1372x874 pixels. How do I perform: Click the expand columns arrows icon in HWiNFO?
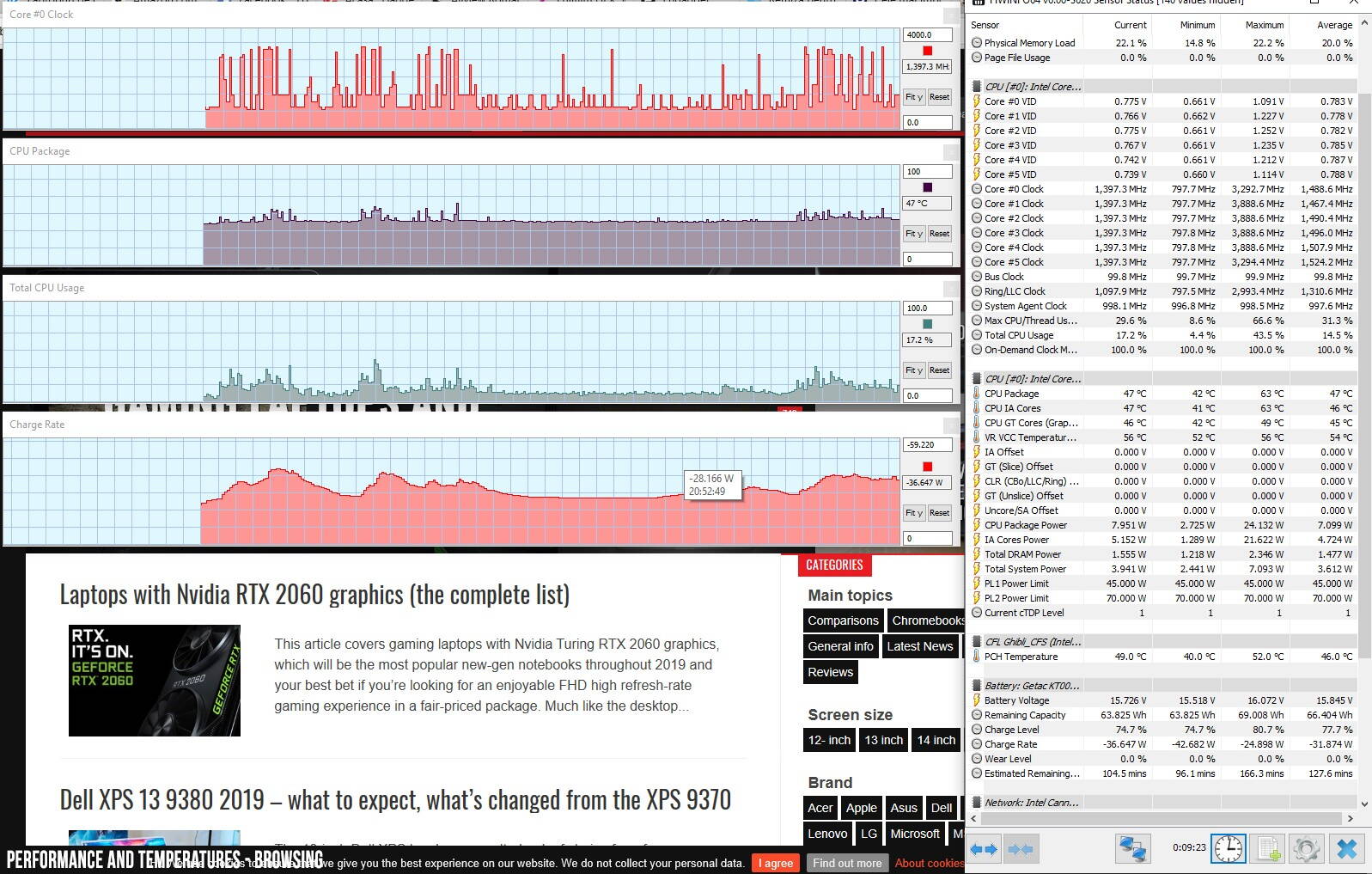[x=984, y=849]
